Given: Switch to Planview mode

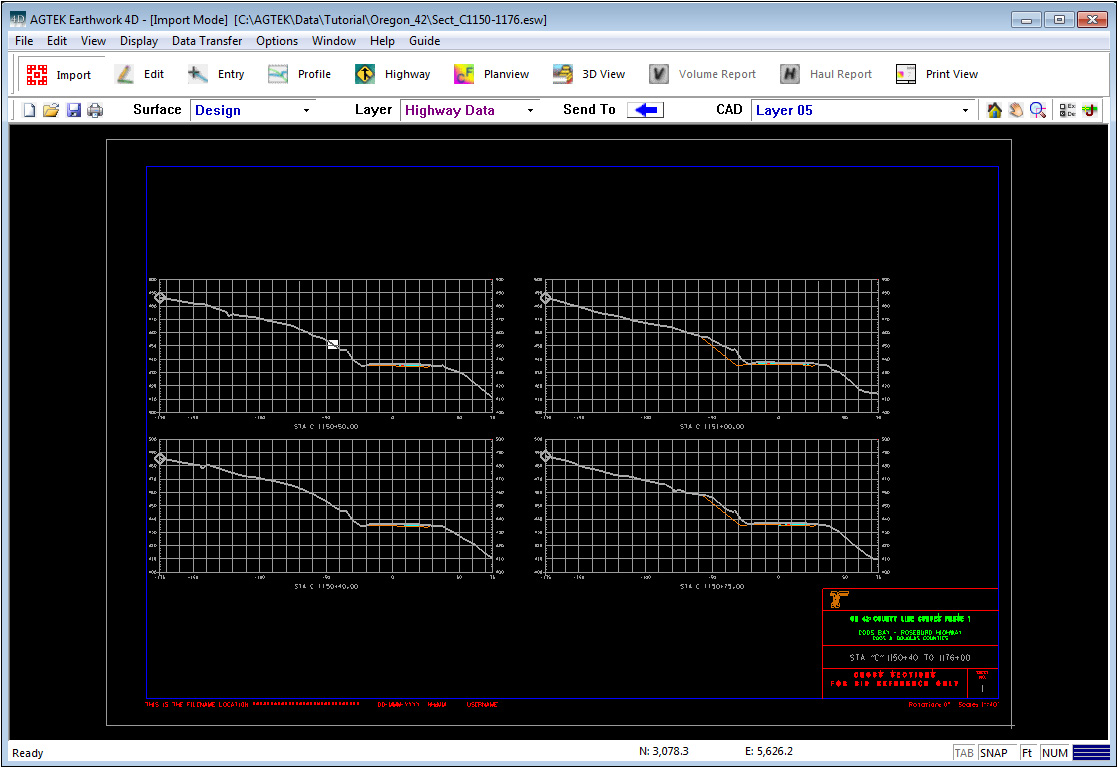Looking at the screenshot, I should 491,74.
